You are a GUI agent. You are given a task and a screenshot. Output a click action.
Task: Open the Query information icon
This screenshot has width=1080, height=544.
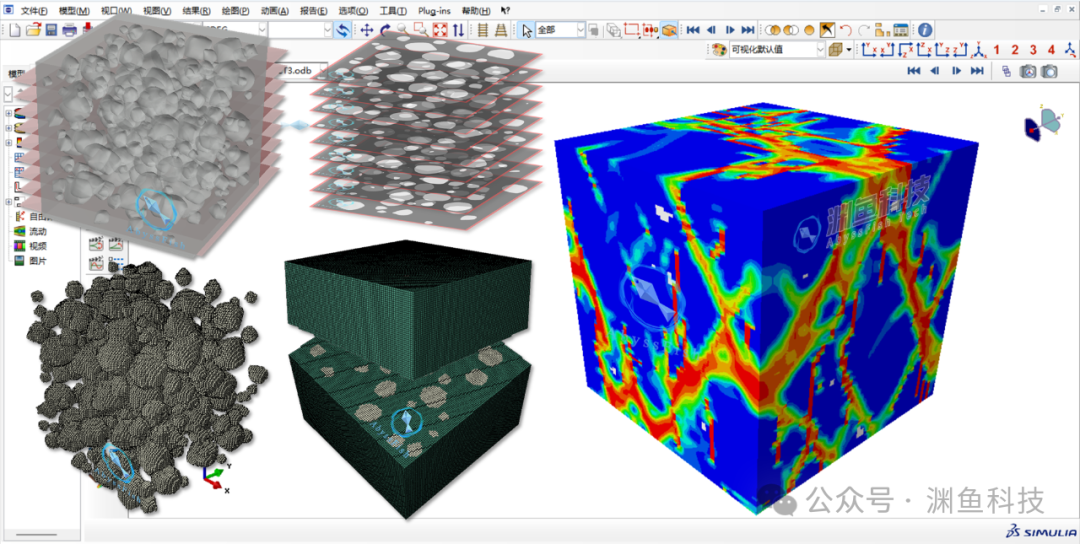[x=925, y=30]
